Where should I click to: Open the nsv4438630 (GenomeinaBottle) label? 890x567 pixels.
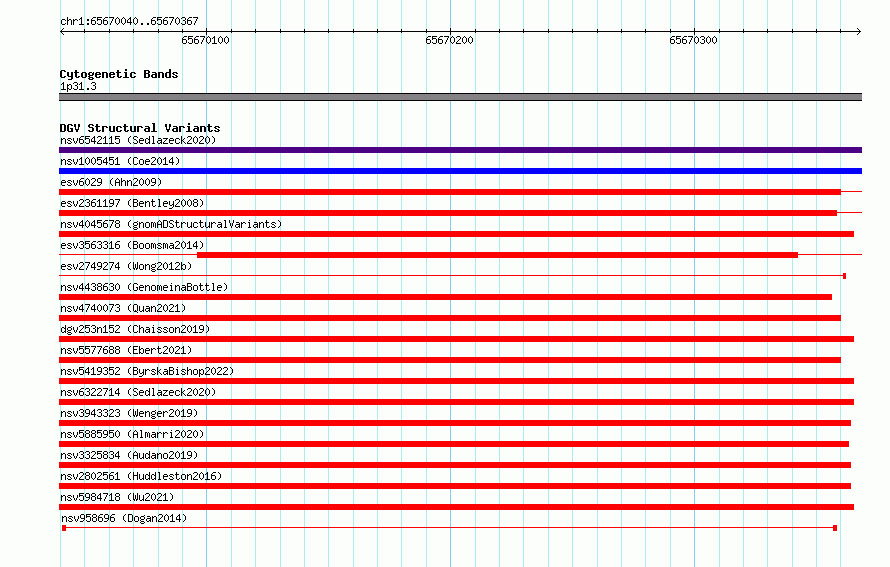tap(144, 287)
